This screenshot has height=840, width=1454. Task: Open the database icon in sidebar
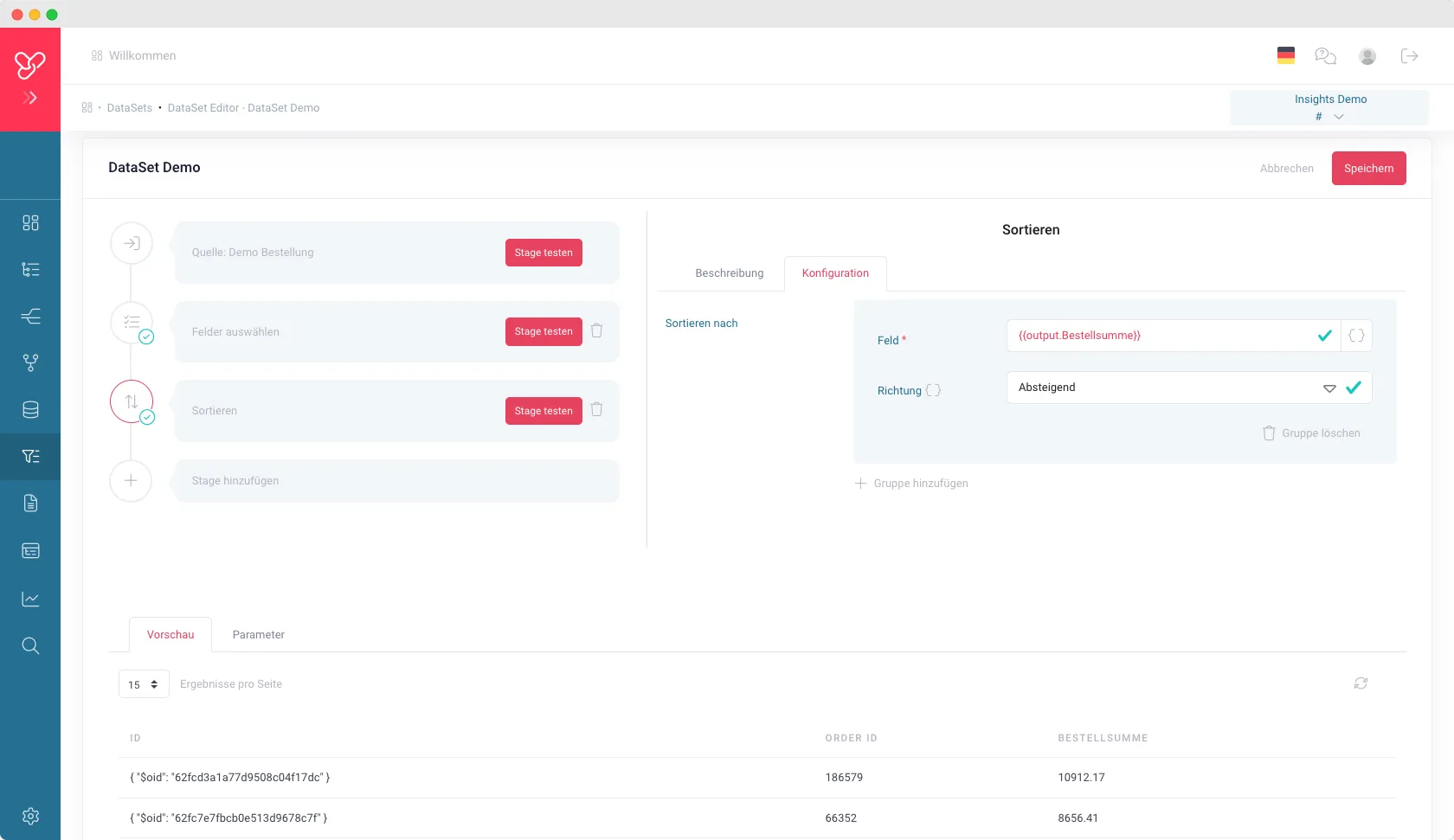pos(30,410)
